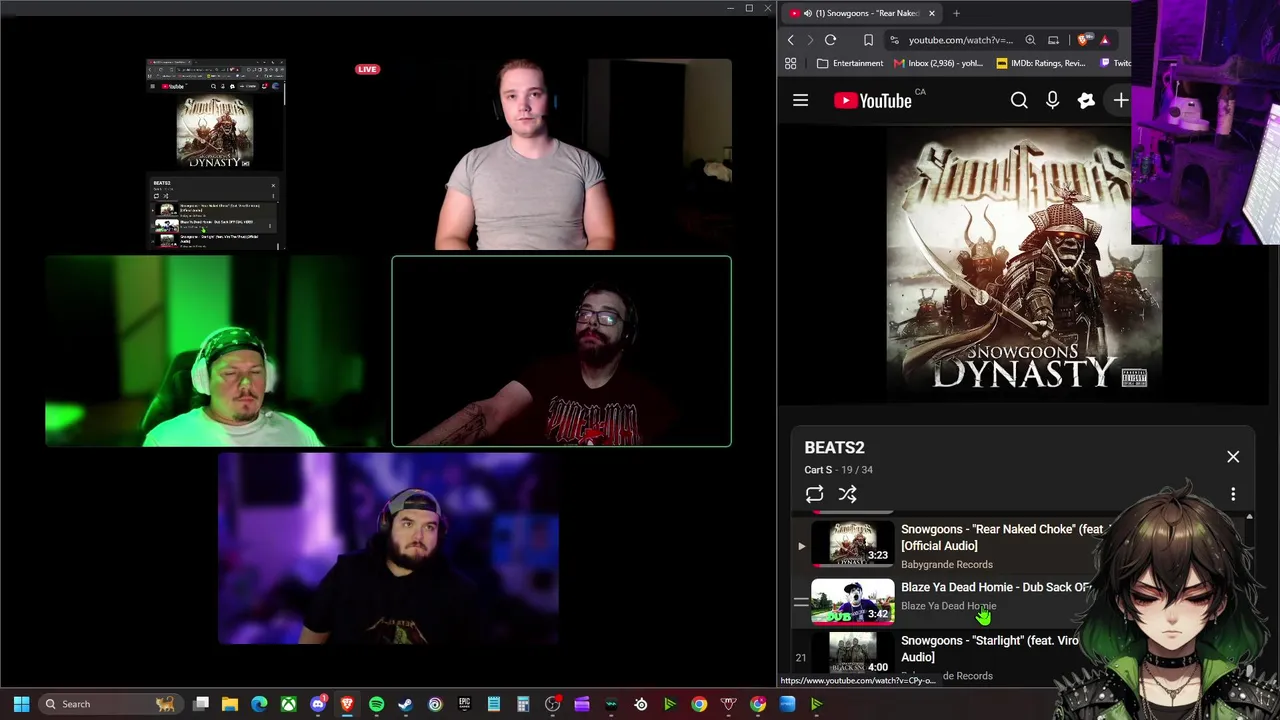The image size is (1280, 720).
Task: Start YouTube voice search with microphone
Action: [x=1052, y=100]
